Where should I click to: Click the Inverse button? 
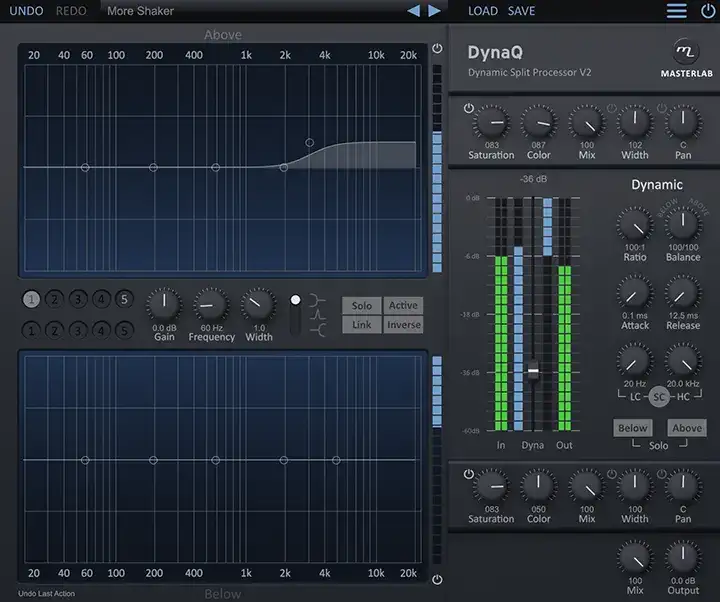click(x=403, y=325)
